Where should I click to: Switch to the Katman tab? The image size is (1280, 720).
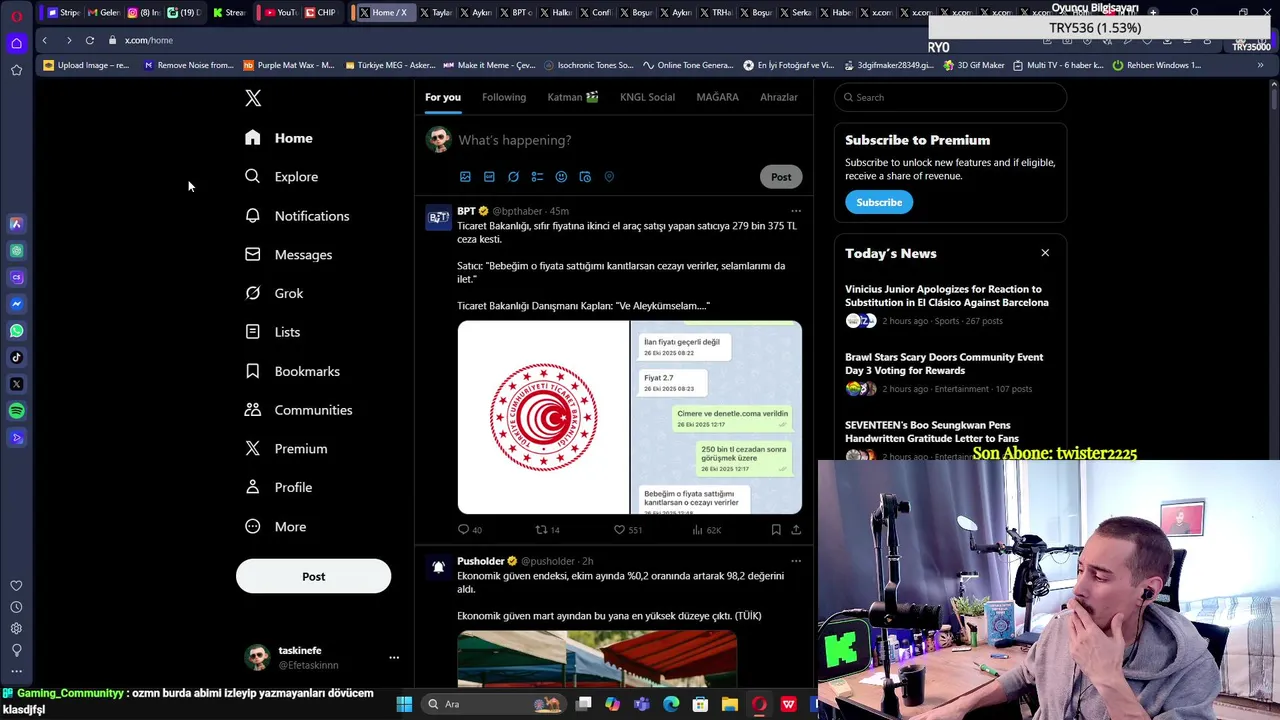tap(573, 97)
